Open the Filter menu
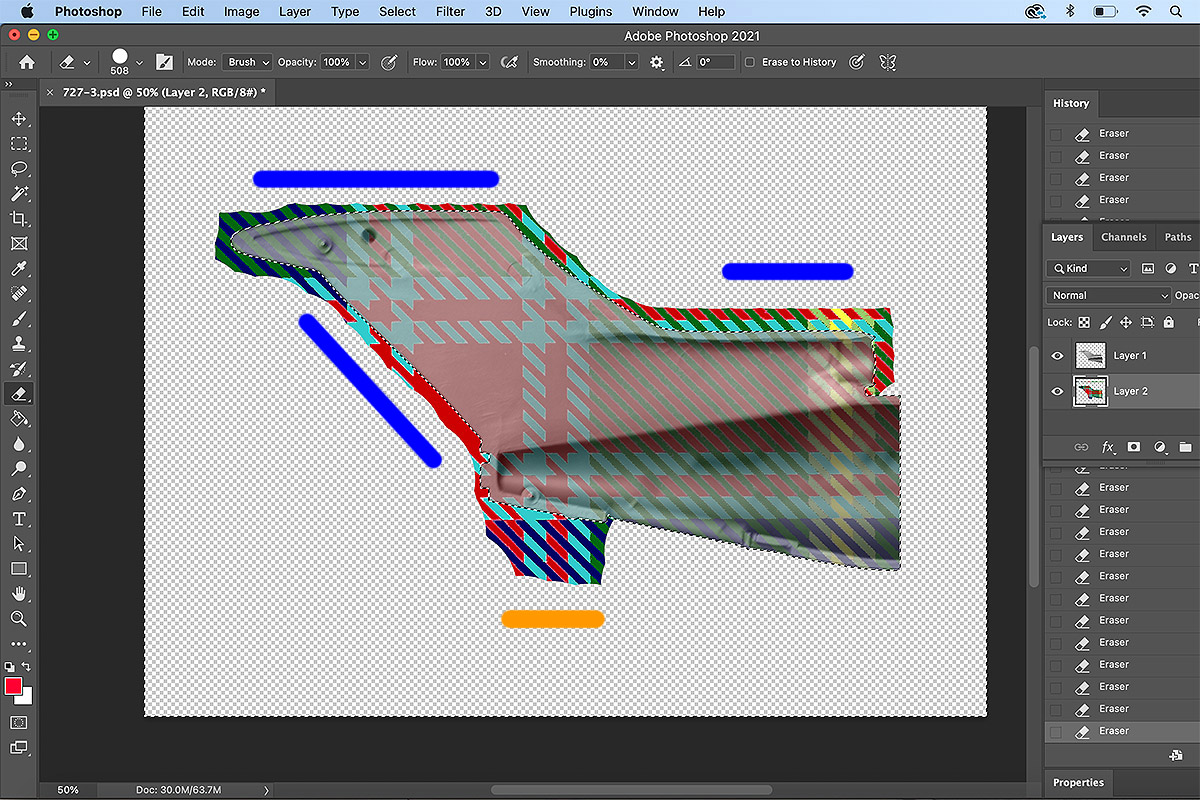1200x800 pixels. point(450,12)
